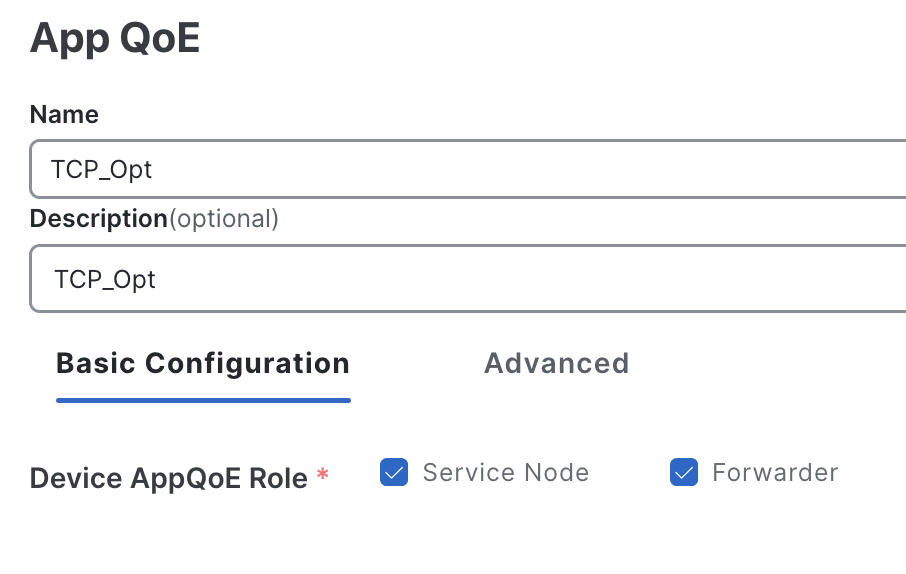906x574 pixels.
Task: Click the "(optional)" hint text
Action: click(x=223, y=219)
